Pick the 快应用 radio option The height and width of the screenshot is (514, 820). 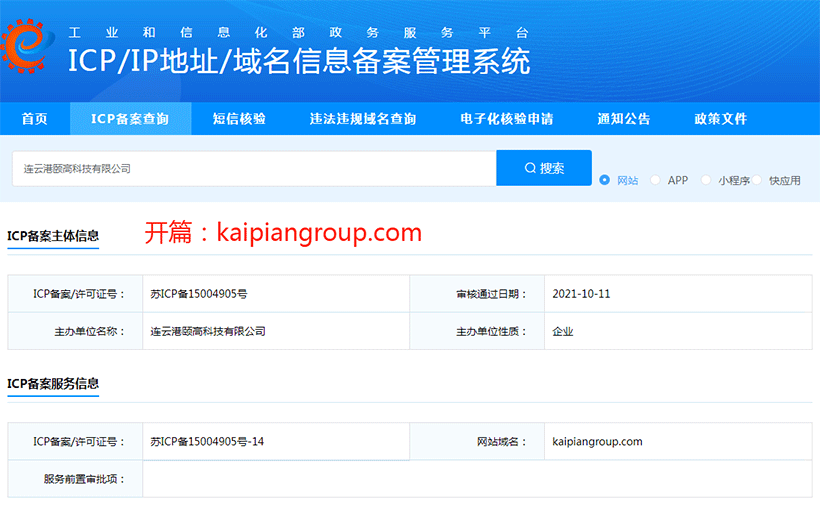[x=757, y=181]
